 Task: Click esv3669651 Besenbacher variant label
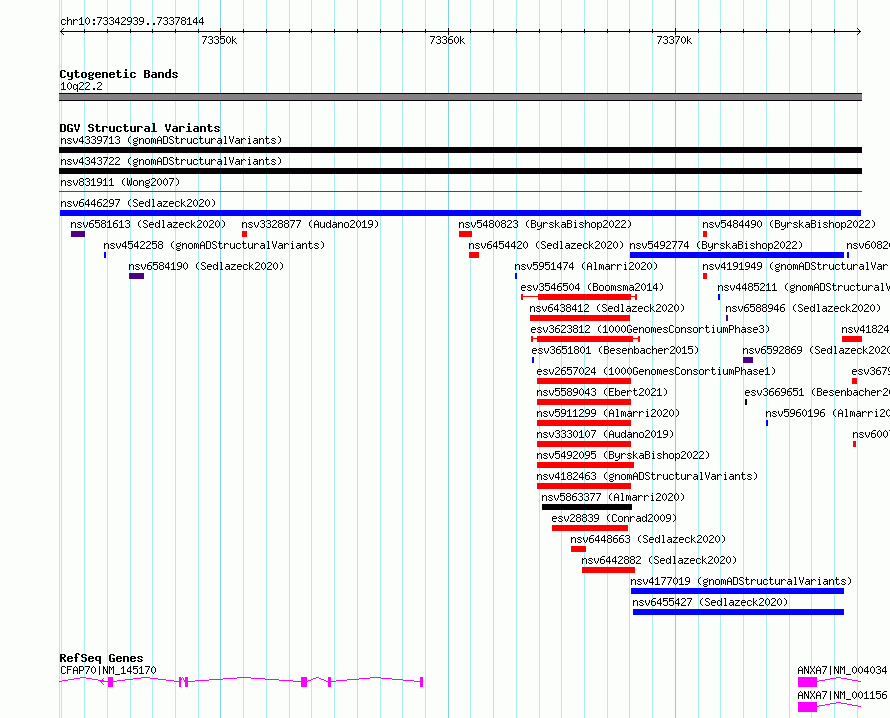817,392
